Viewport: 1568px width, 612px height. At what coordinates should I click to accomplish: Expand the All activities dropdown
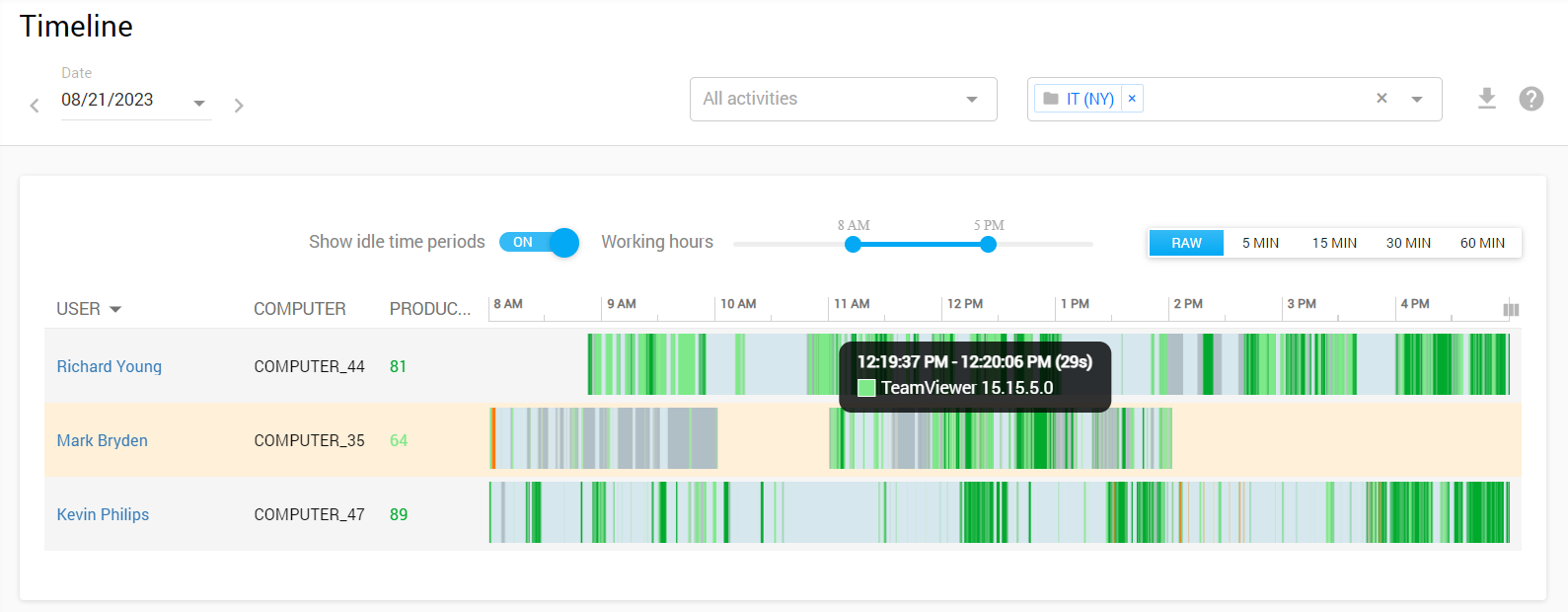tap(972, 100)
